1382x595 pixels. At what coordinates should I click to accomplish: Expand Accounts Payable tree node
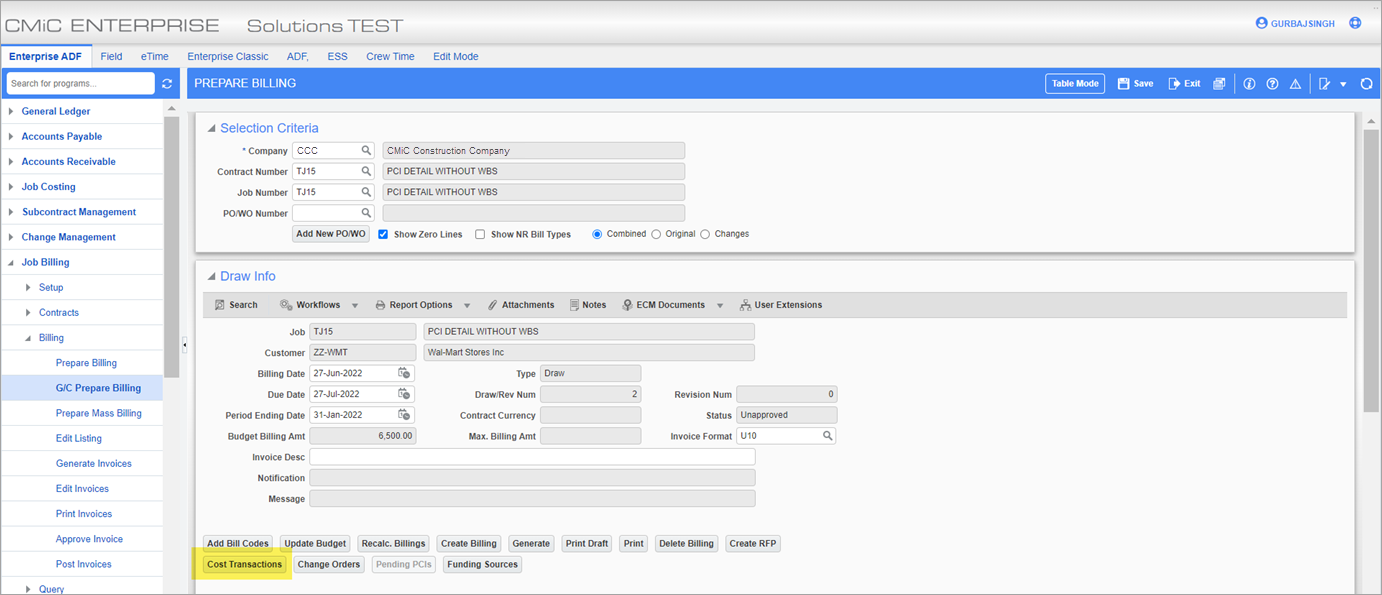pos(11,136)
